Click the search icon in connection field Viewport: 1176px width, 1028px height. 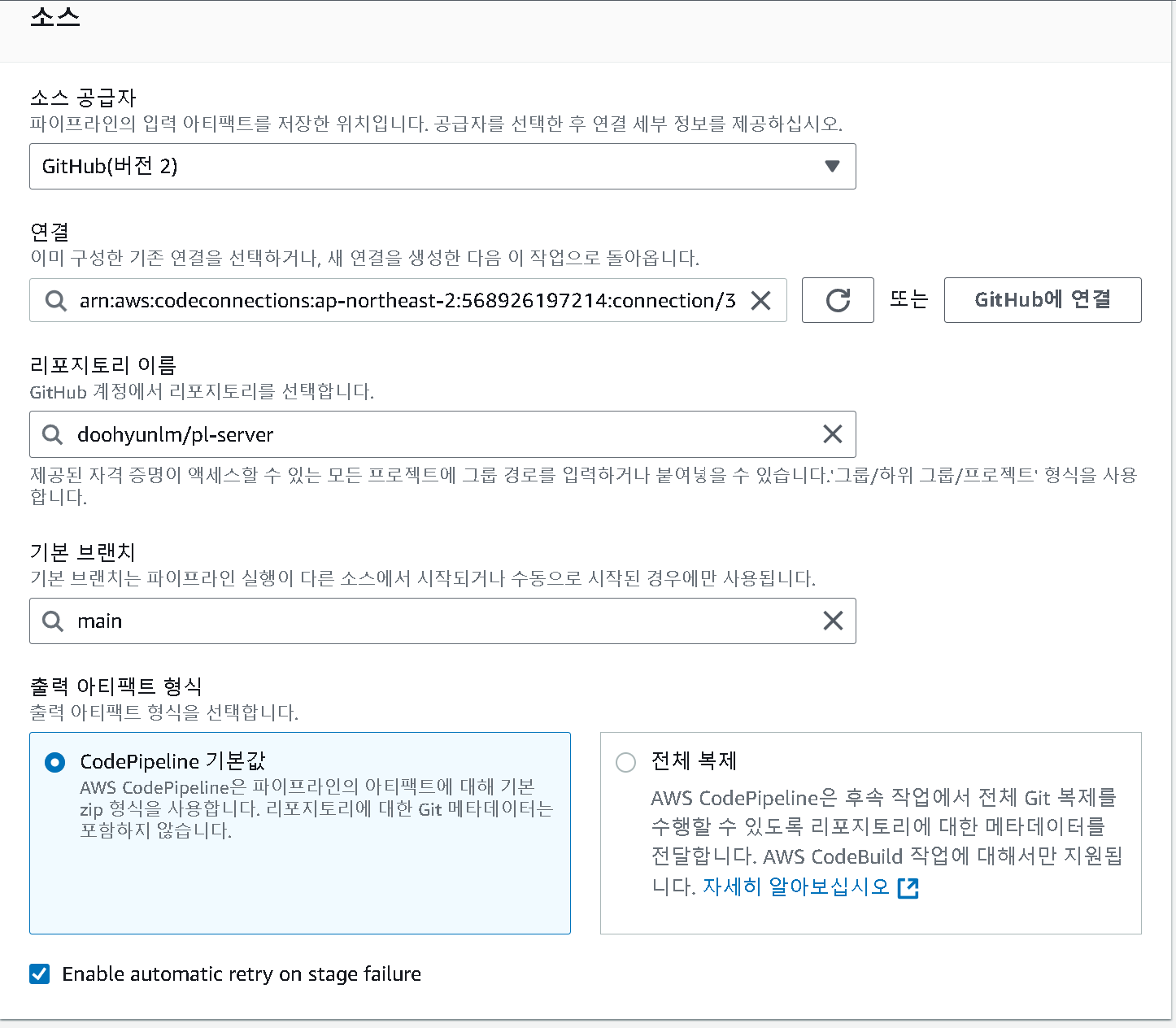[55, 301]
